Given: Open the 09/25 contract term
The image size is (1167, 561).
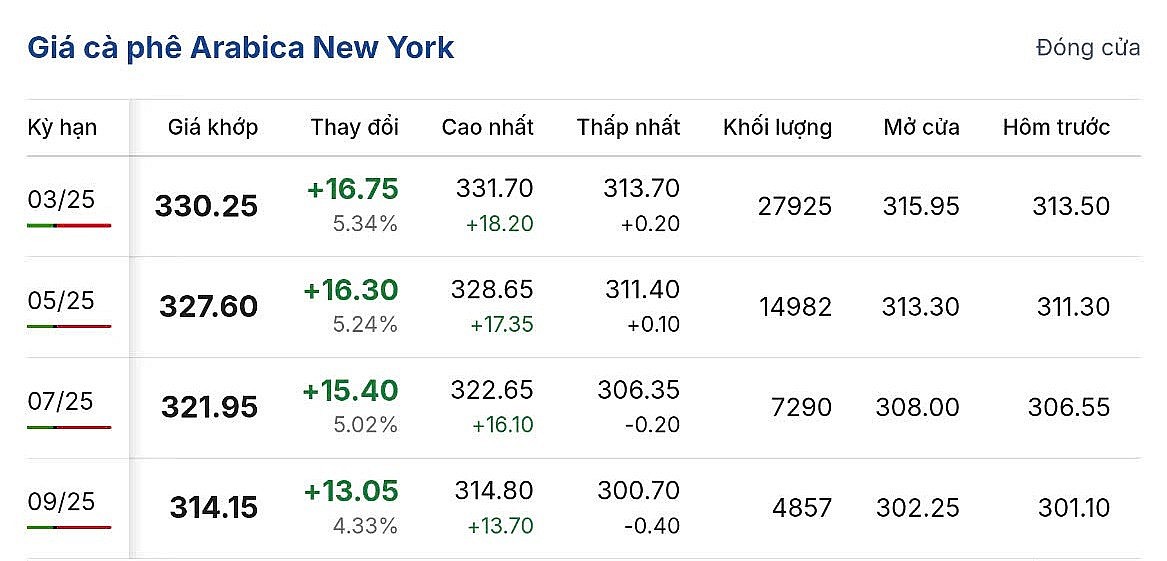Looking at the screenshot, I should [x=61, y=501].
